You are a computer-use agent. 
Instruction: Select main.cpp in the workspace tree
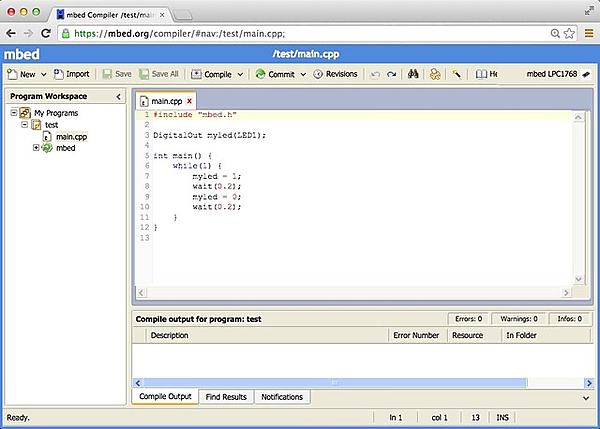tap(71, 137)
